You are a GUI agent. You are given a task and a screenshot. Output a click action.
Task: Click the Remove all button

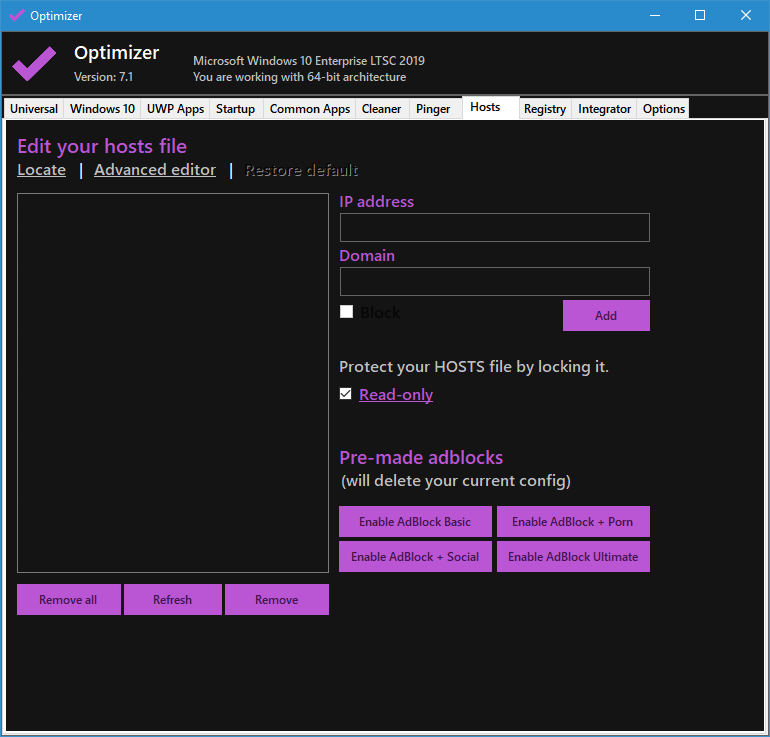68,600
